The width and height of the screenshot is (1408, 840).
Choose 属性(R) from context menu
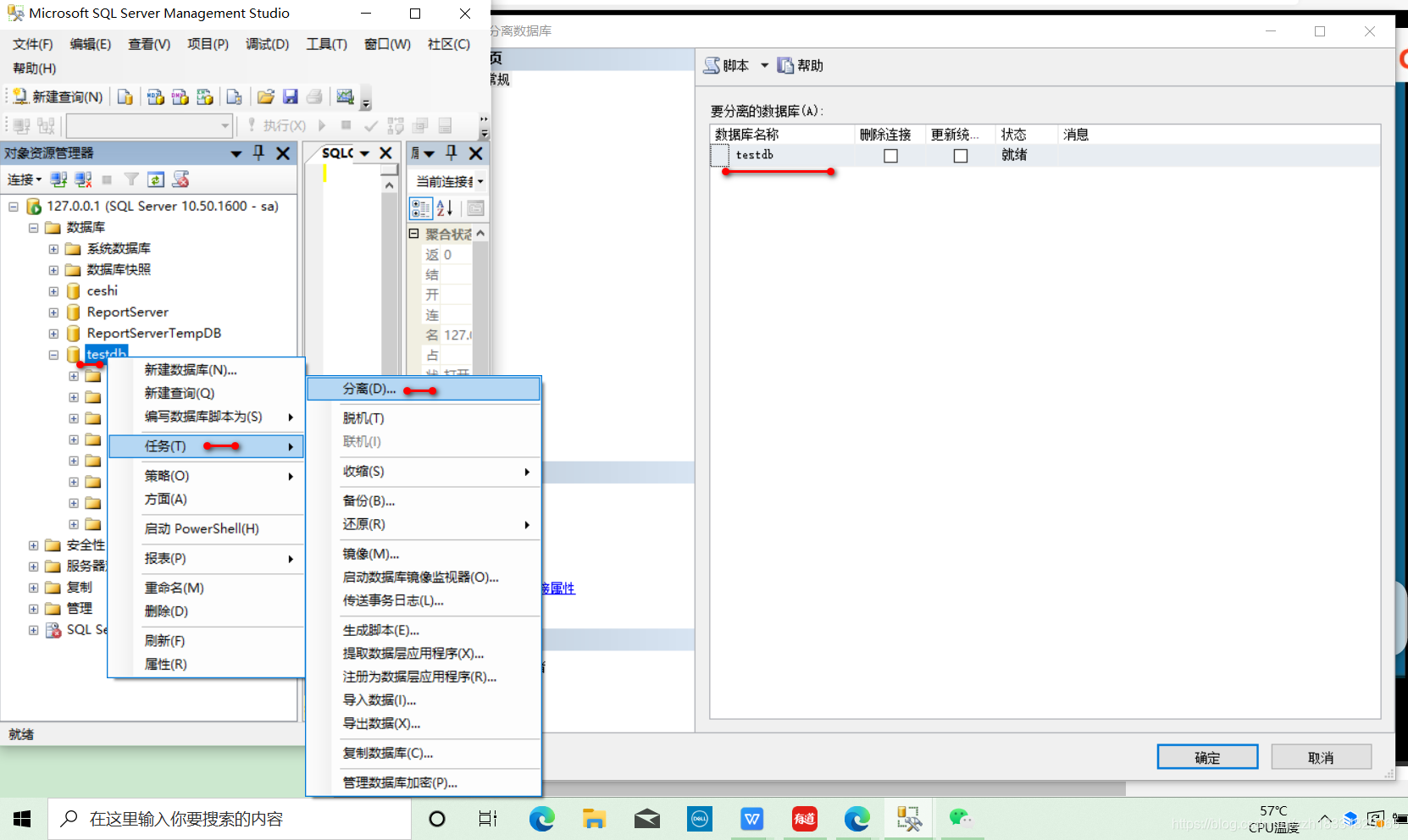pyautogui.click(x=207, y=664)
